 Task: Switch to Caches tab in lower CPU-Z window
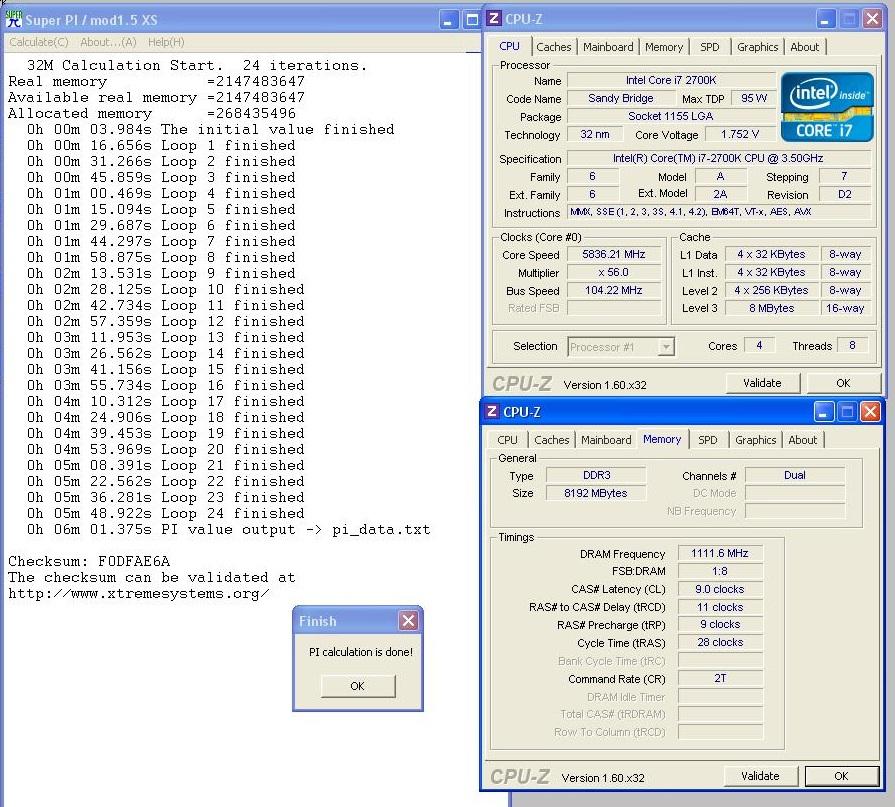click(551, 440)
